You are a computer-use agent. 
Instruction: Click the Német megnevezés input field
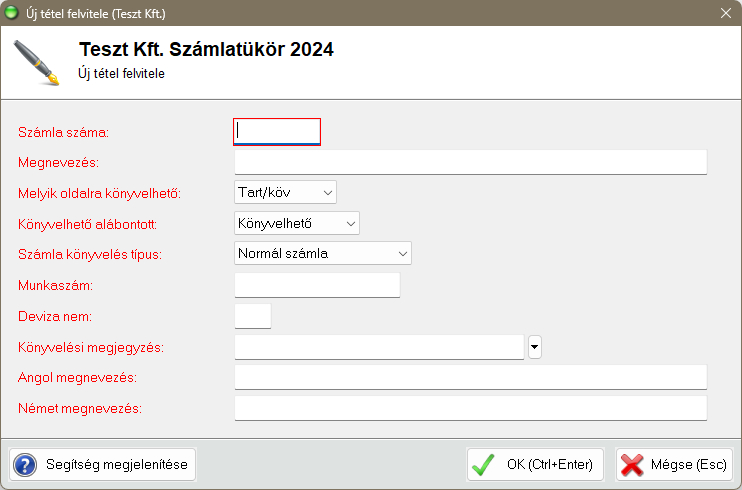(470, 408)
